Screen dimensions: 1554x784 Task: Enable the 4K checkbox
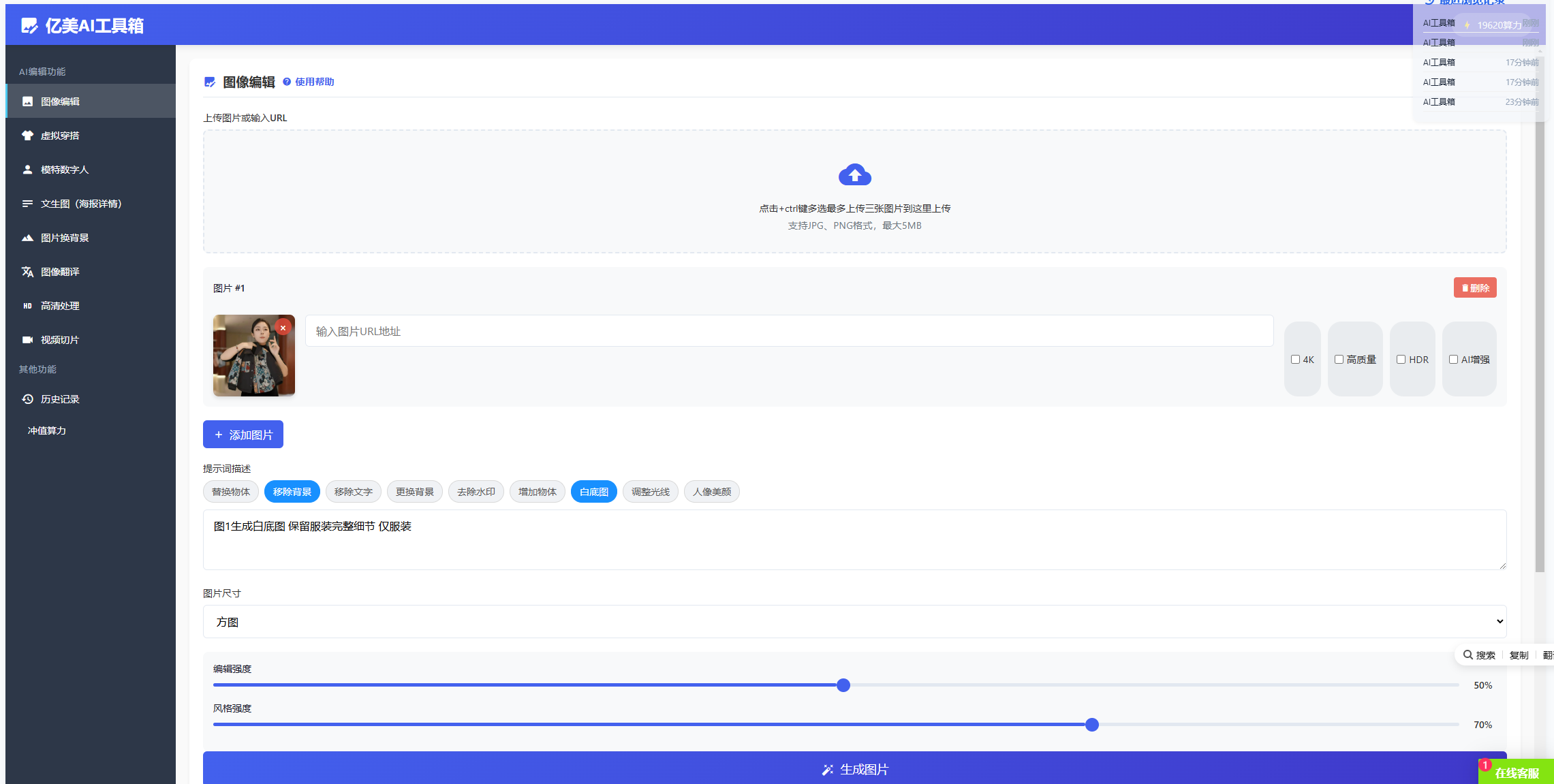click(x=1295, y=360)
